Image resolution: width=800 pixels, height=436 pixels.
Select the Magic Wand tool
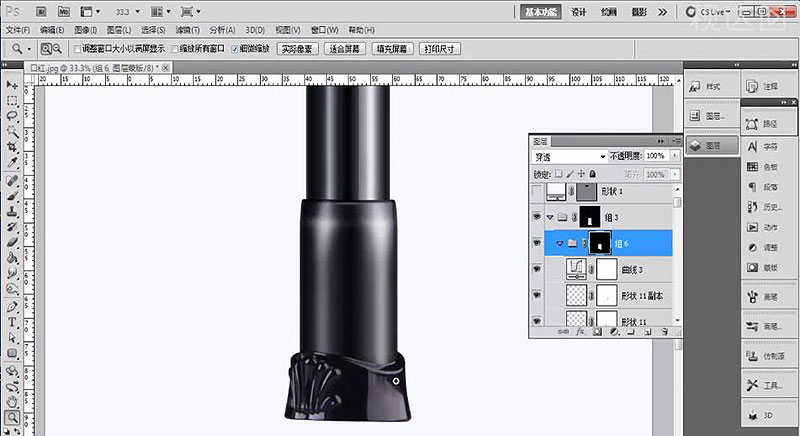coord(12,131)
